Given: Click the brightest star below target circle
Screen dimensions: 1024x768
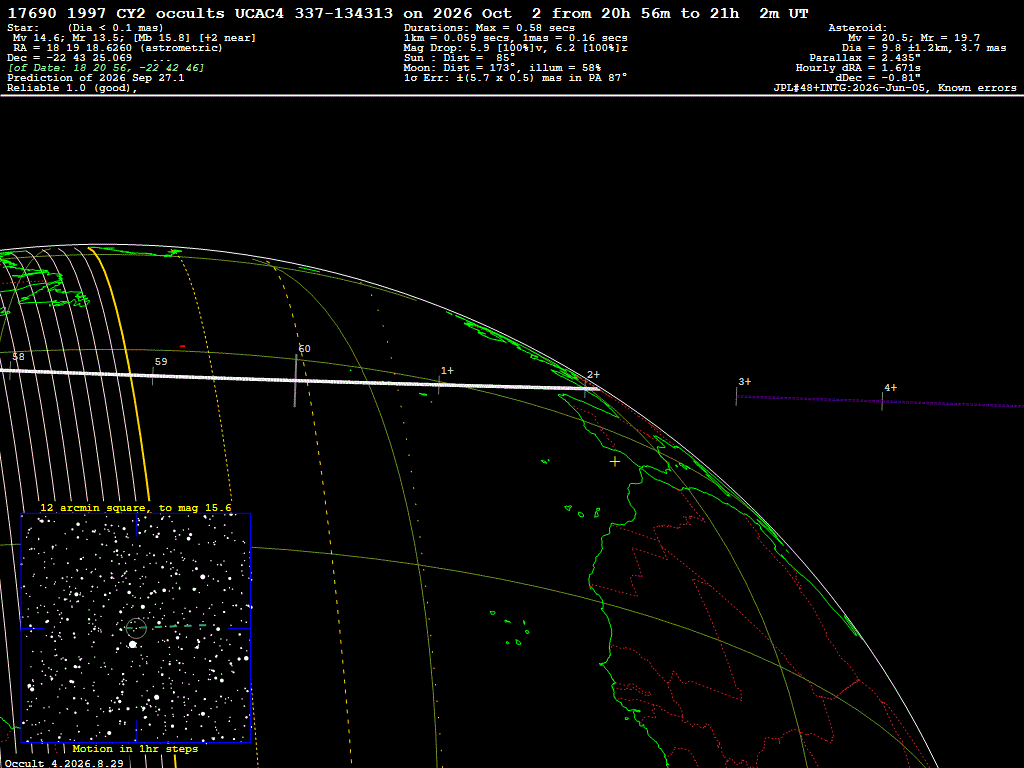Looking at the screenshot, I should coord(133,645).
